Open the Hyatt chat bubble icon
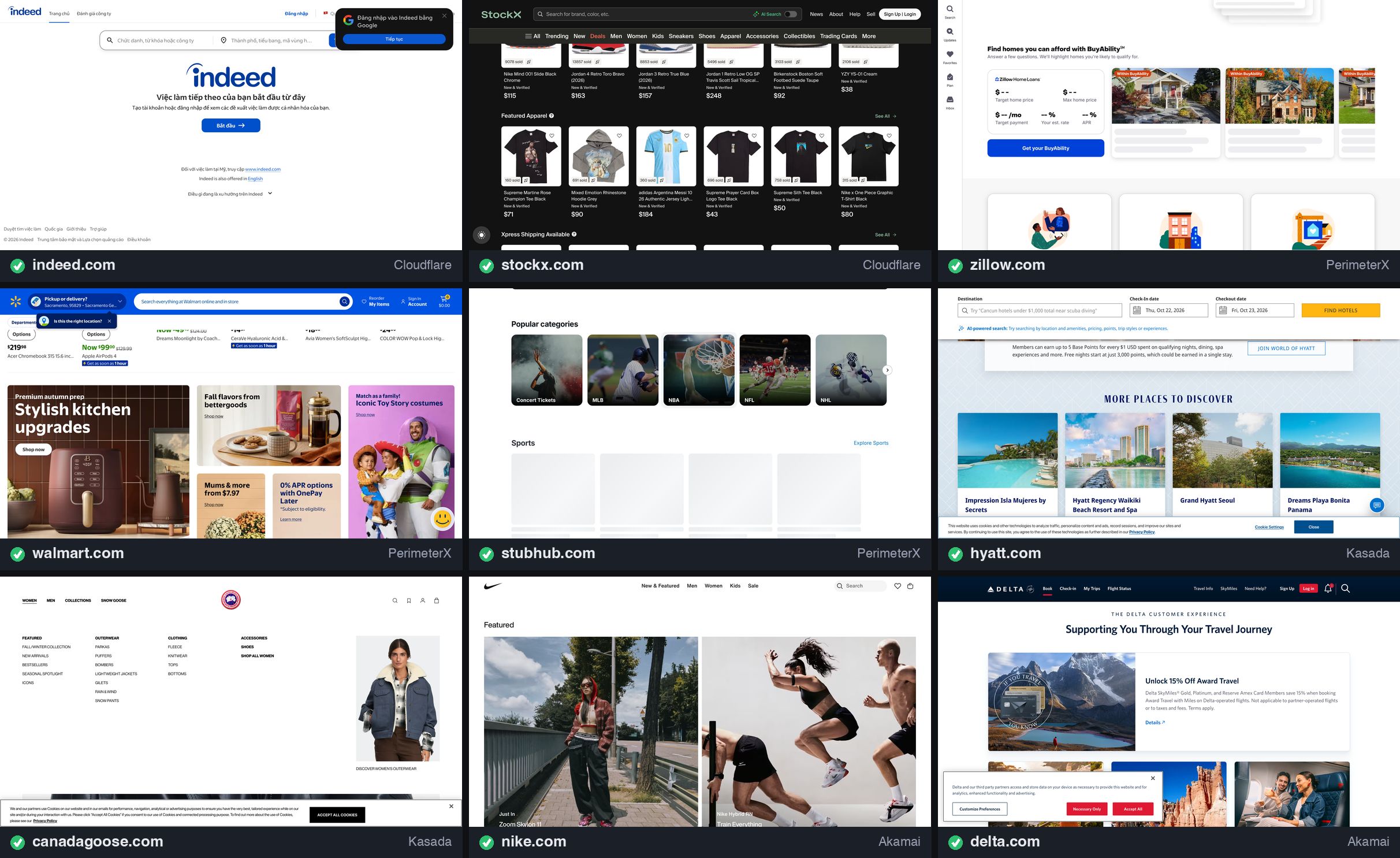The image size is (1400, 858). (x=1377, y=506)
